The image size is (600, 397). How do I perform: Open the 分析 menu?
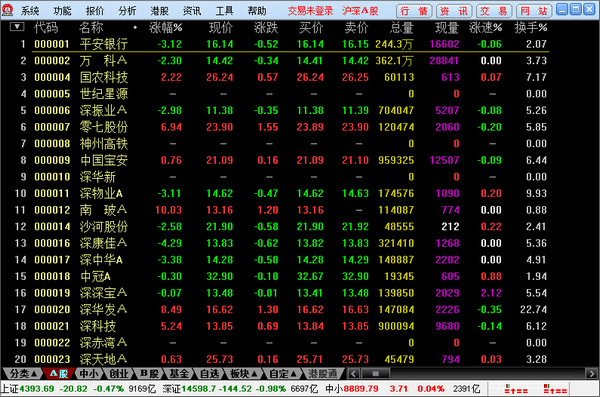(x=127, y=11)
